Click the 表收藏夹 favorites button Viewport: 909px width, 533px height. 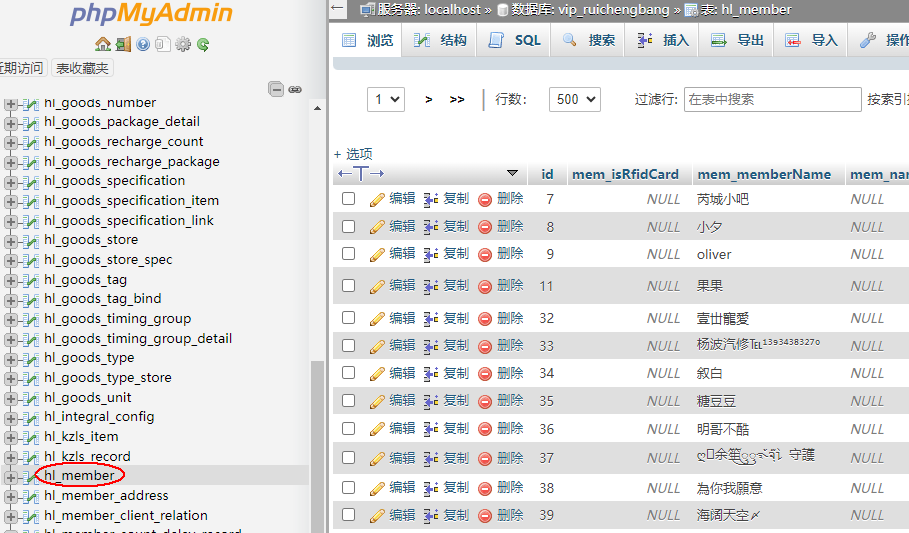coord(82,68)
